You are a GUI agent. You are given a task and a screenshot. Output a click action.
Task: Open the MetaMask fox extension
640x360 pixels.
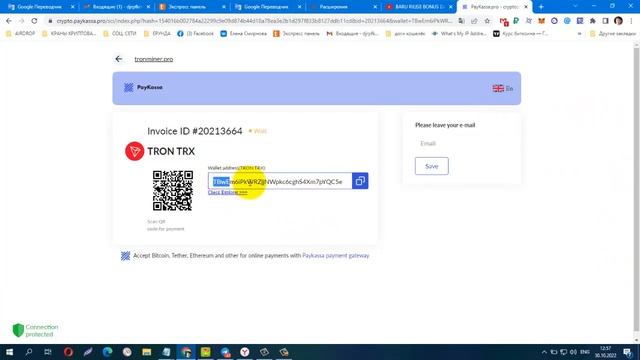(x=541, y=21)
